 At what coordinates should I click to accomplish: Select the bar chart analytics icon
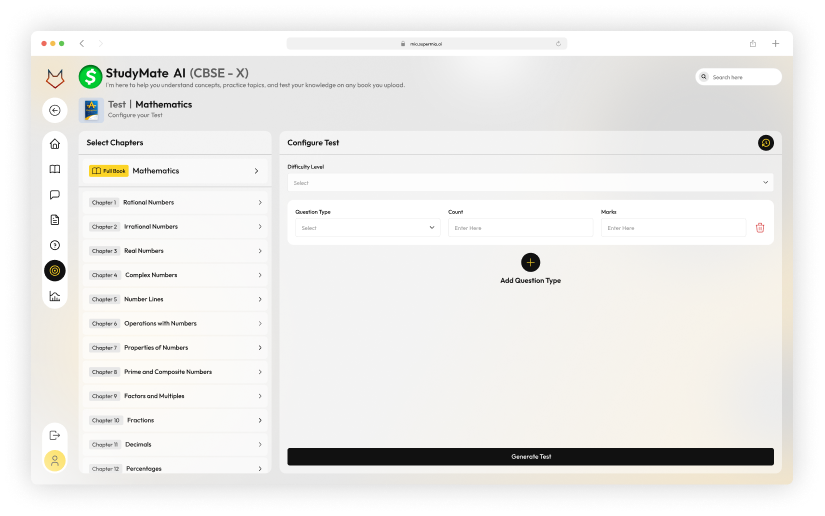pyautogui.click(x=55, y=296)
